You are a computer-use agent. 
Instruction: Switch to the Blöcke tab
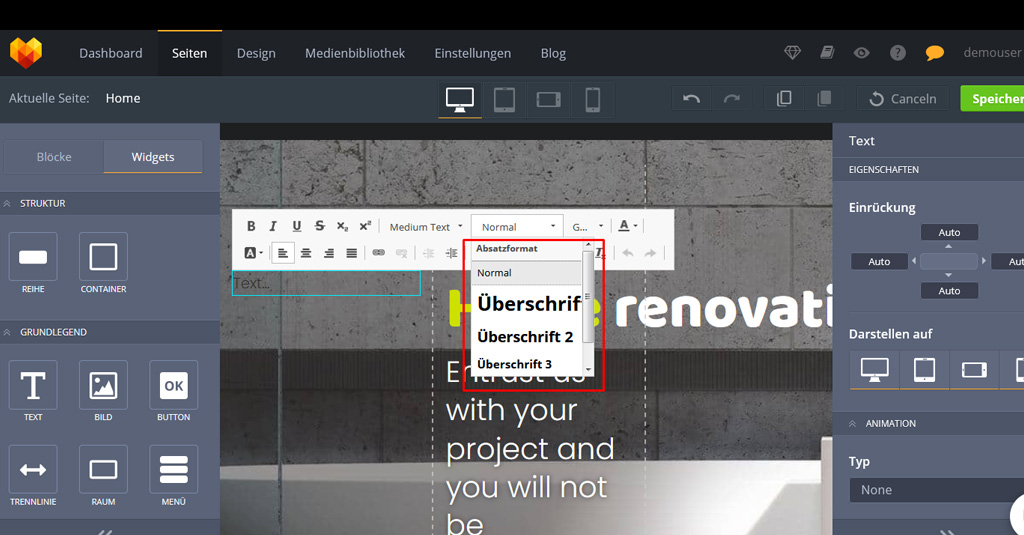pyautogui.click(x=54, y=157)
